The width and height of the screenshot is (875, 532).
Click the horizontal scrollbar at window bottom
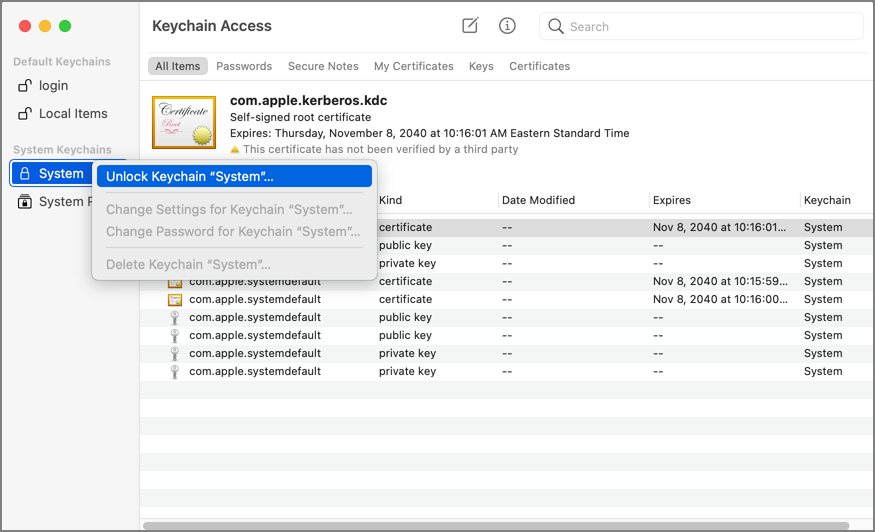coord(496,526)
